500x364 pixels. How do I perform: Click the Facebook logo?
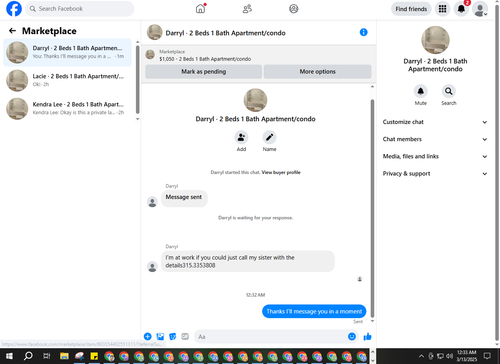[x=14, y=9]
